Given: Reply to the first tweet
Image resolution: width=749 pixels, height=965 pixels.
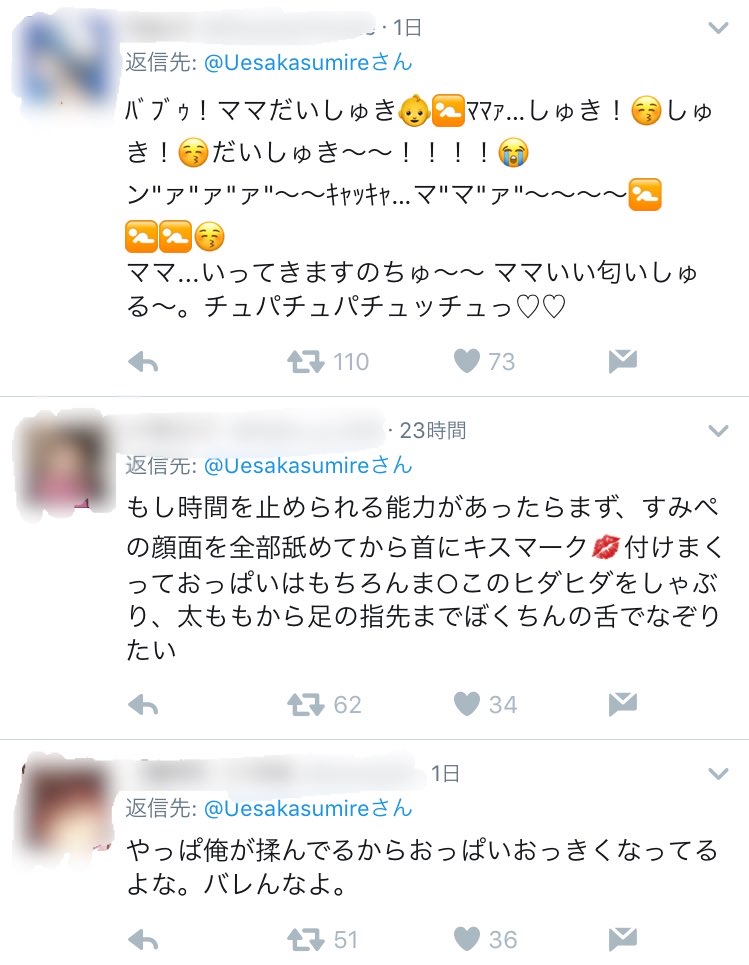Looking at the screenshot, I should point(143,362).
